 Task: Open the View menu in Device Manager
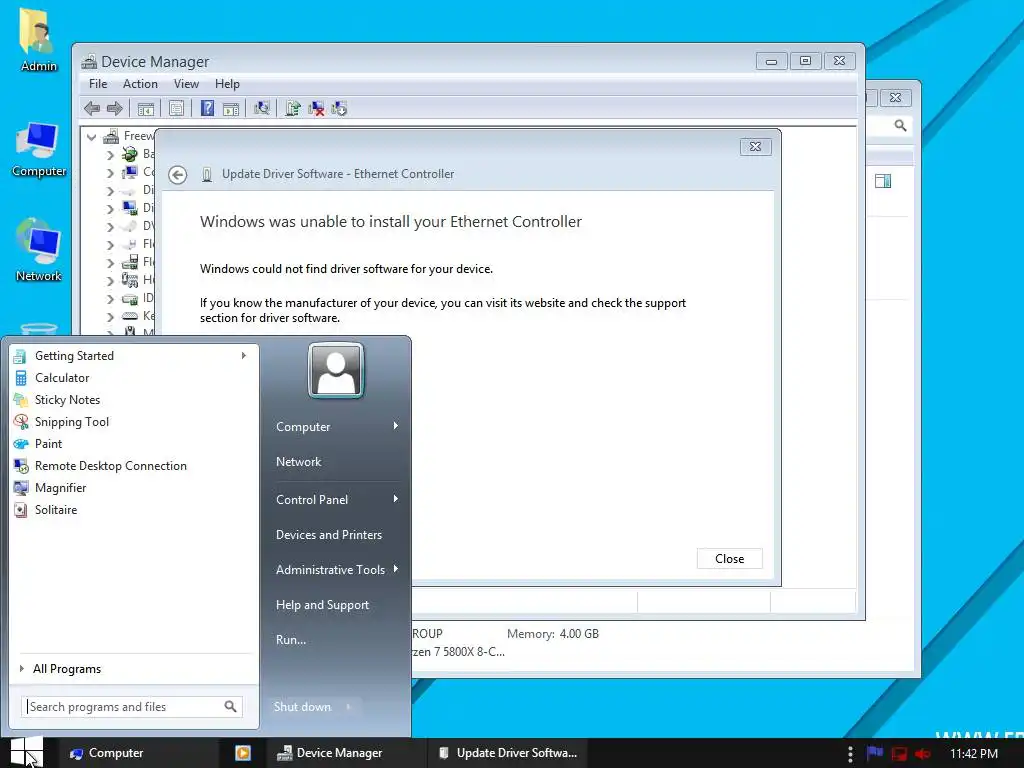click(x=186, y=84)
